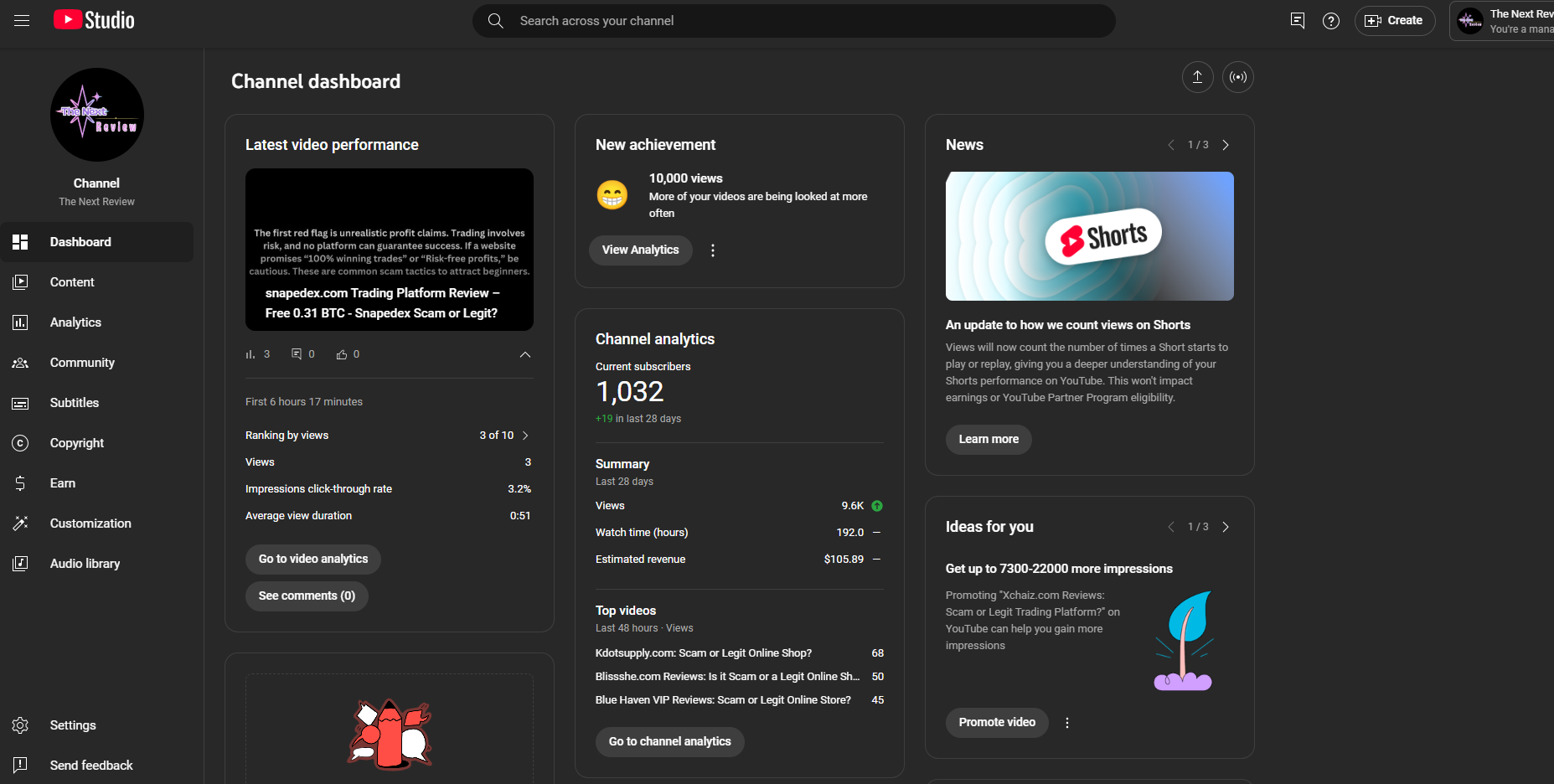Show previous idea in Ideas for you
1554x784 pixels.
click(x=1171, y=527)
